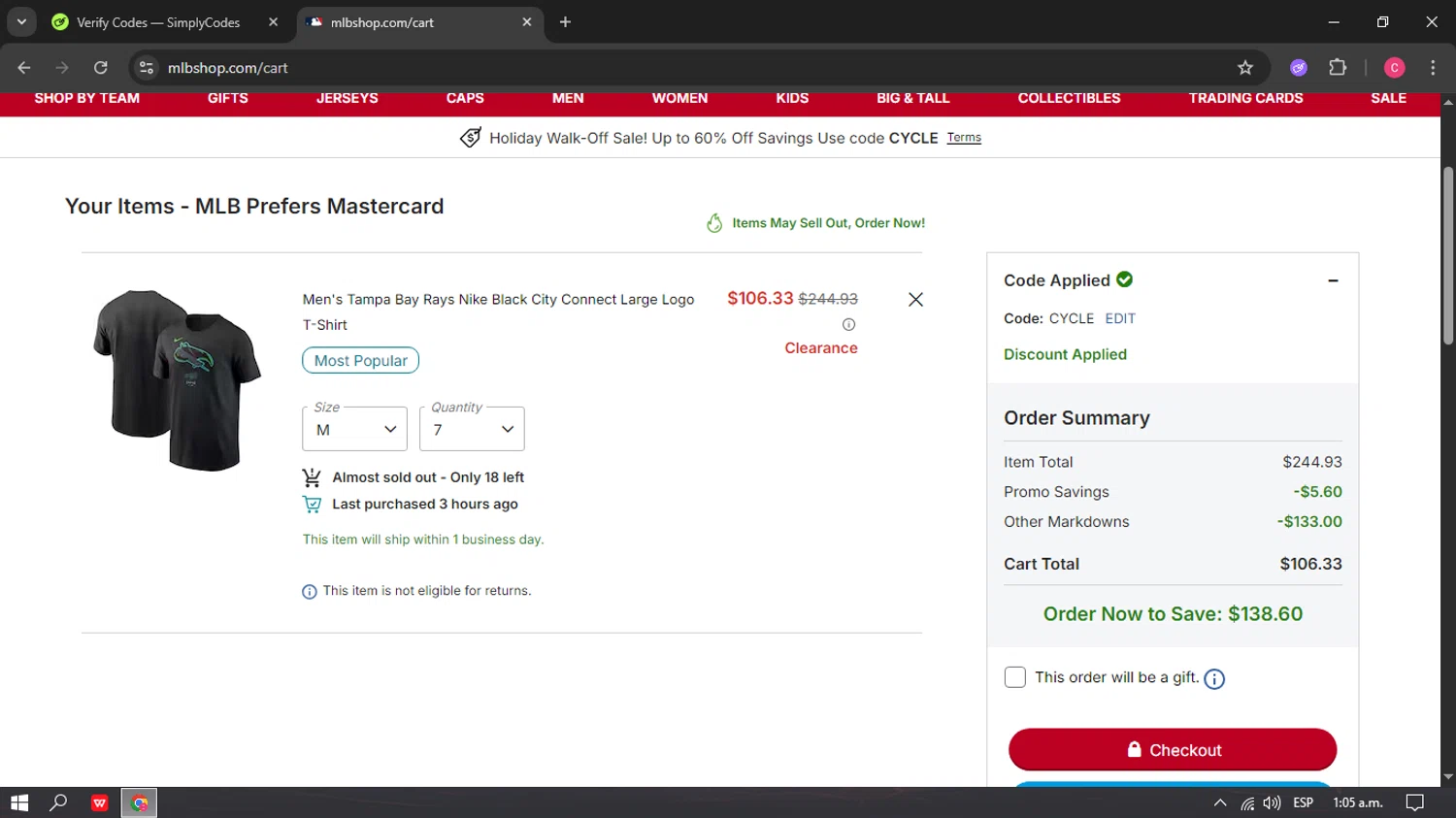Click the ESP language indicator
This screenshot has width=1456, height=818.
point(1304,803)
